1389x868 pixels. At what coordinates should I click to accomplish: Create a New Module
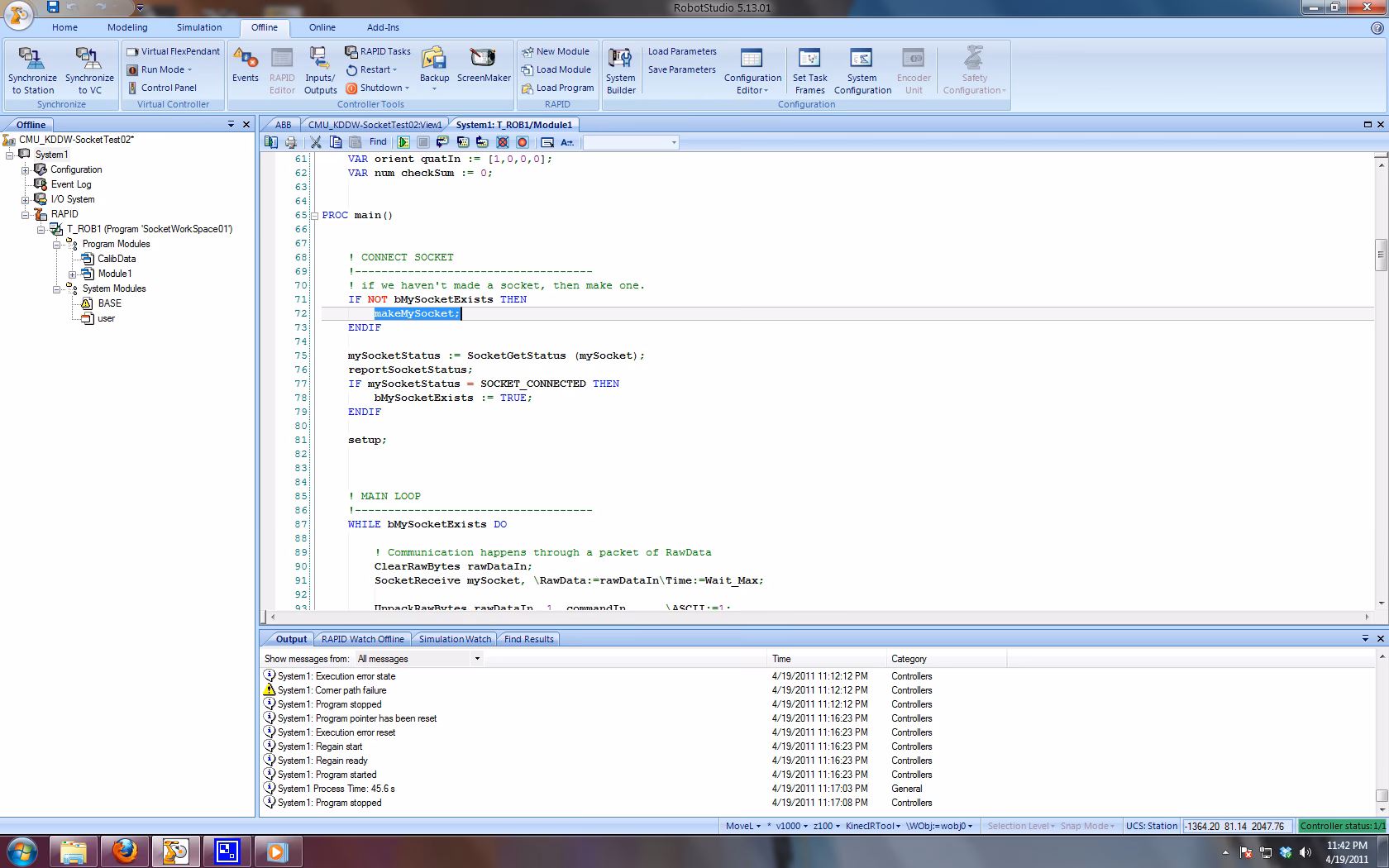[556, 51]
